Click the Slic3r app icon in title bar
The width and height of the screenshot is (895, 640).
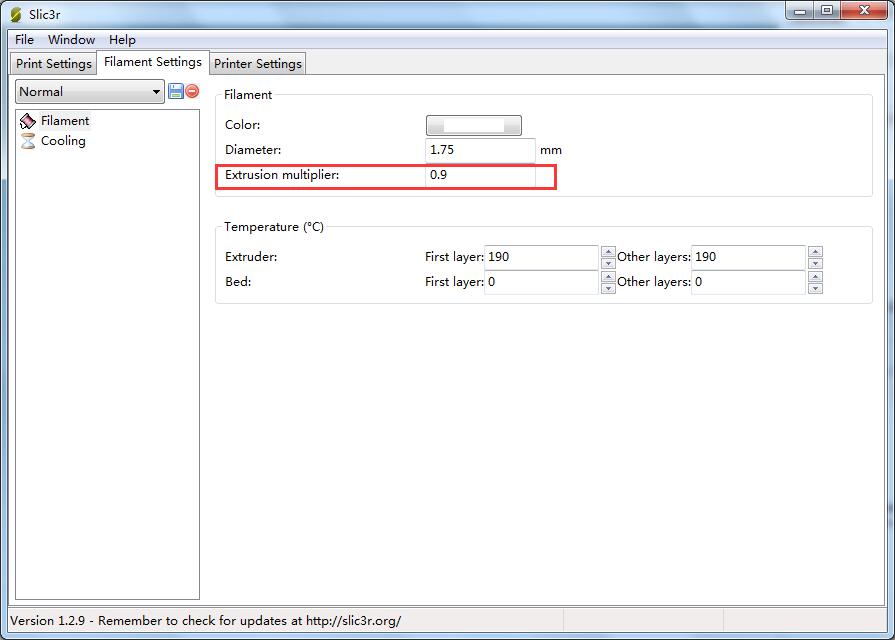pyautogui.click(x=16, y=14)
